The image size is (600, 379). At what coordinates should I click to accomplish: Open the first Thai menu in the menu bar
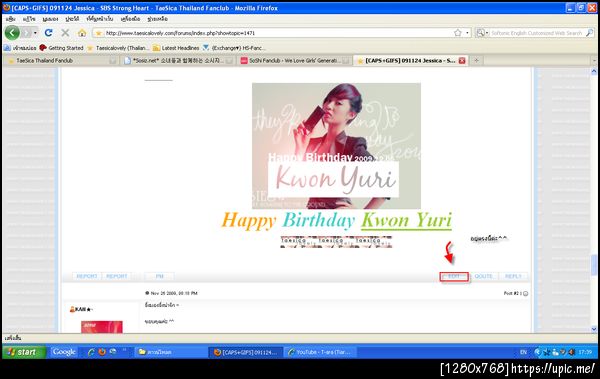coord(11,19)
